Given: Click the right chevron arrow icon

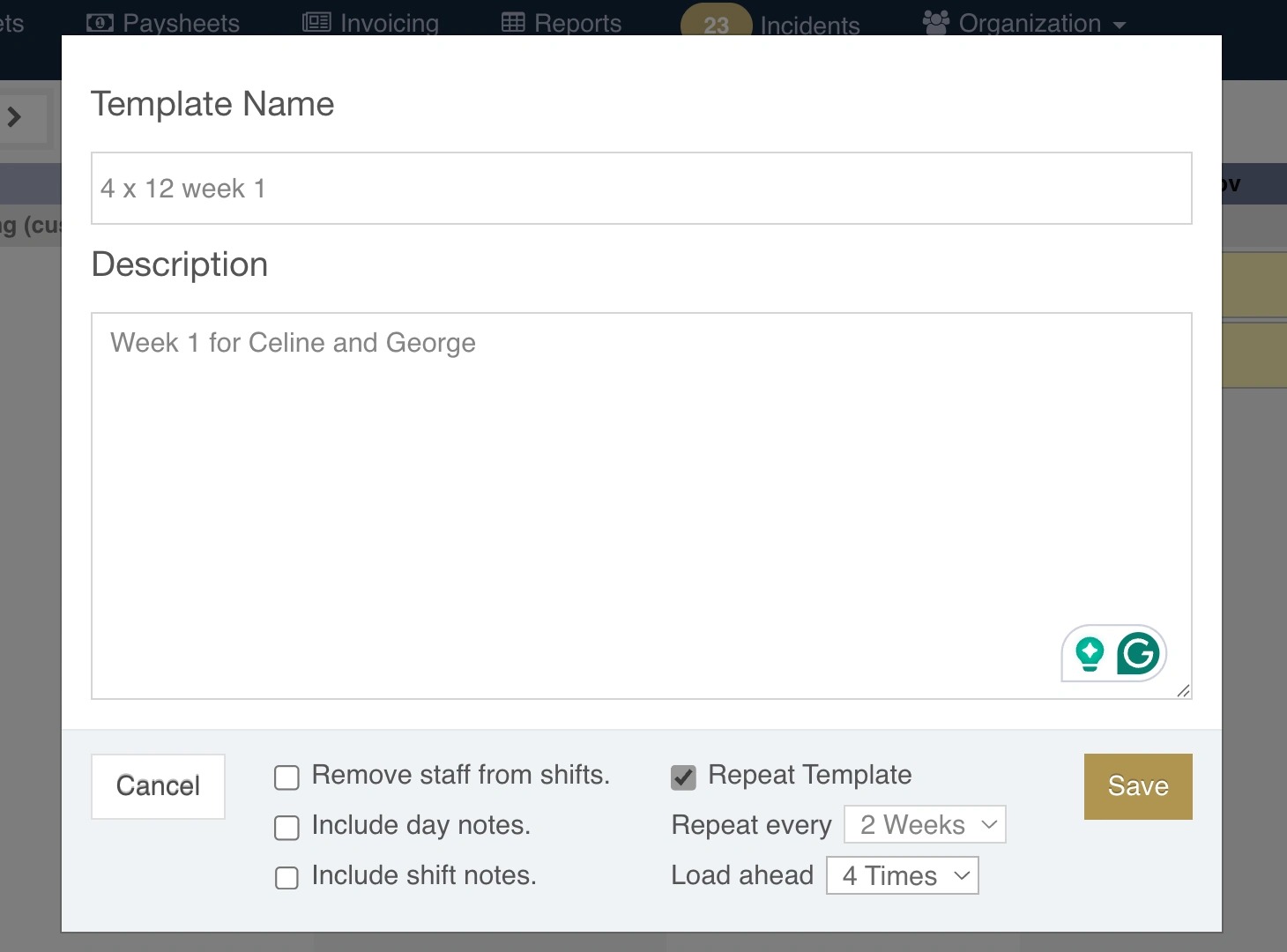Looking at the screenshot, I should (14, 116).
